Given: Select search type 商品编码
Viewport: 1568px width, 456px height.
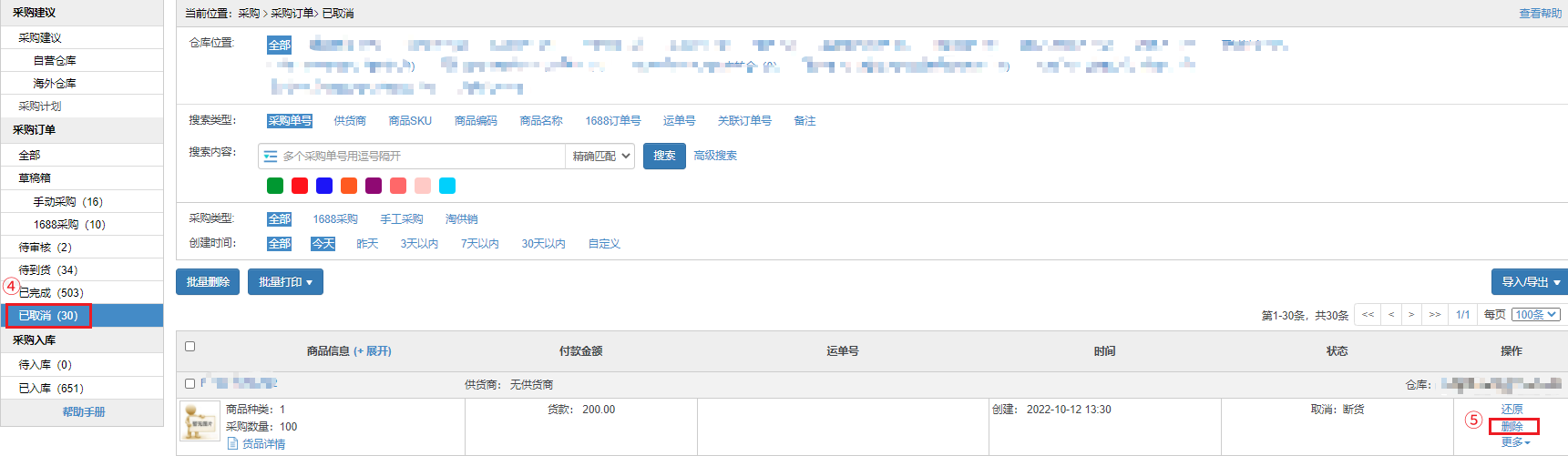Looking at the screenshot, I should click(x=476, y=121).
